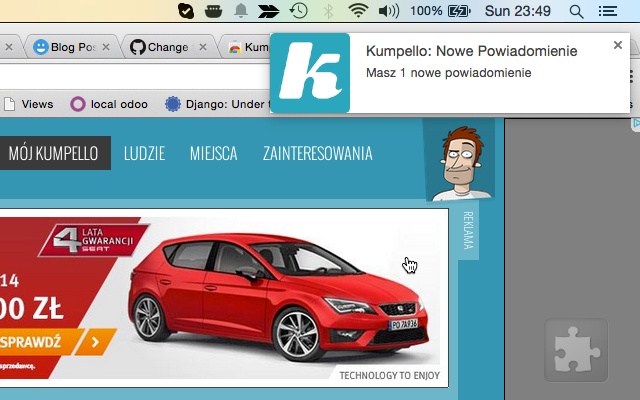Viewport: 640px width, 400px height.
Task: Open the Bluetooth status menu
Action: [328, 11]
